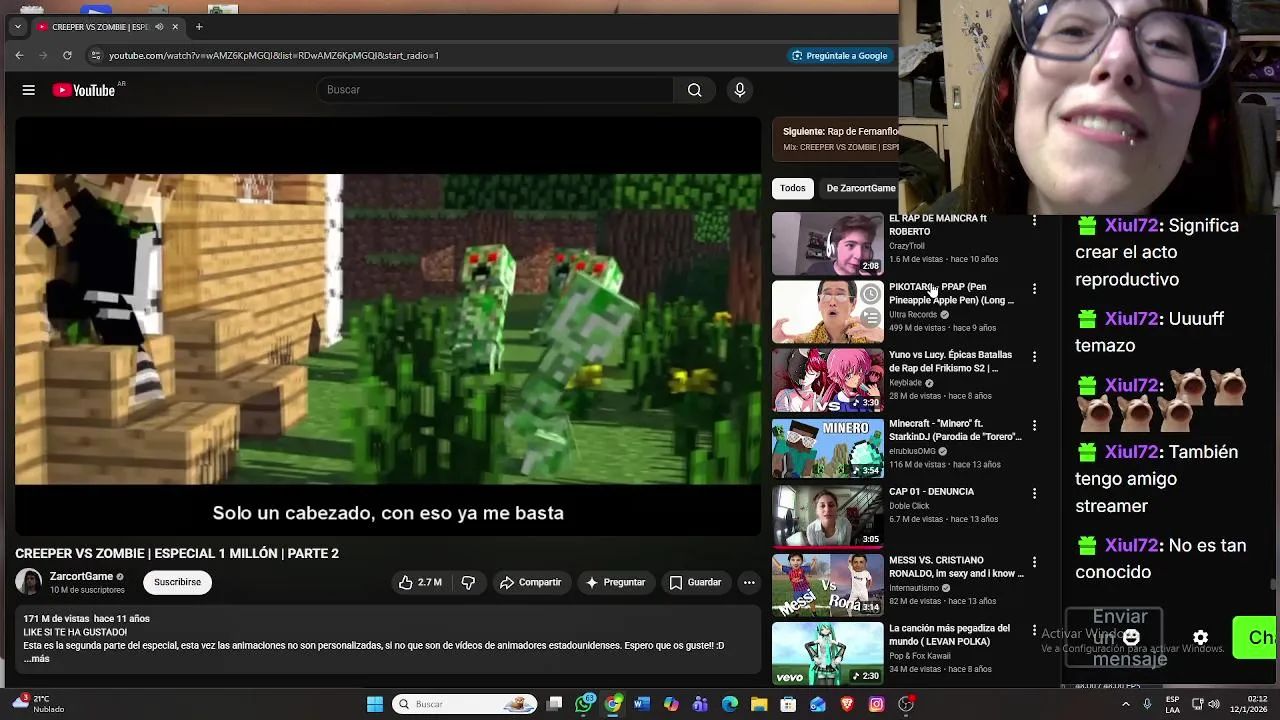
Task: Open the Yuno vs Lucy video thumbnail
Action: click(828, 380)
